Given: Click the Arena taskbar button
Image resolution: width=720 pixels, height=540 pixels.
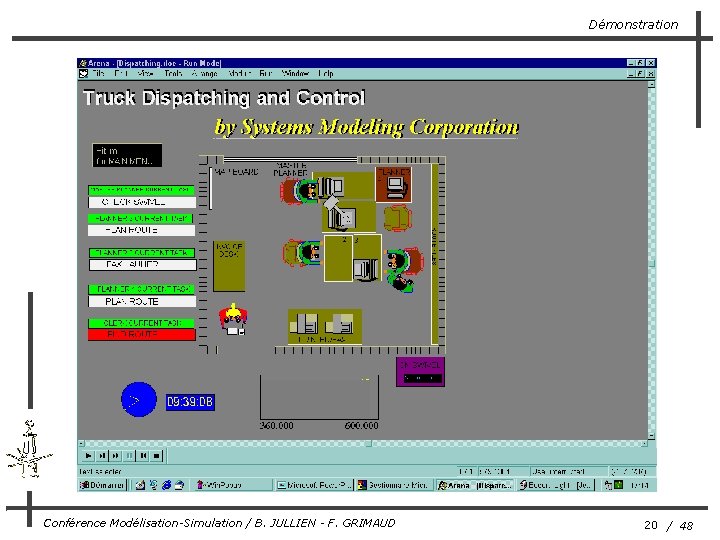Looking at the screenshot, I should [475, 485].
